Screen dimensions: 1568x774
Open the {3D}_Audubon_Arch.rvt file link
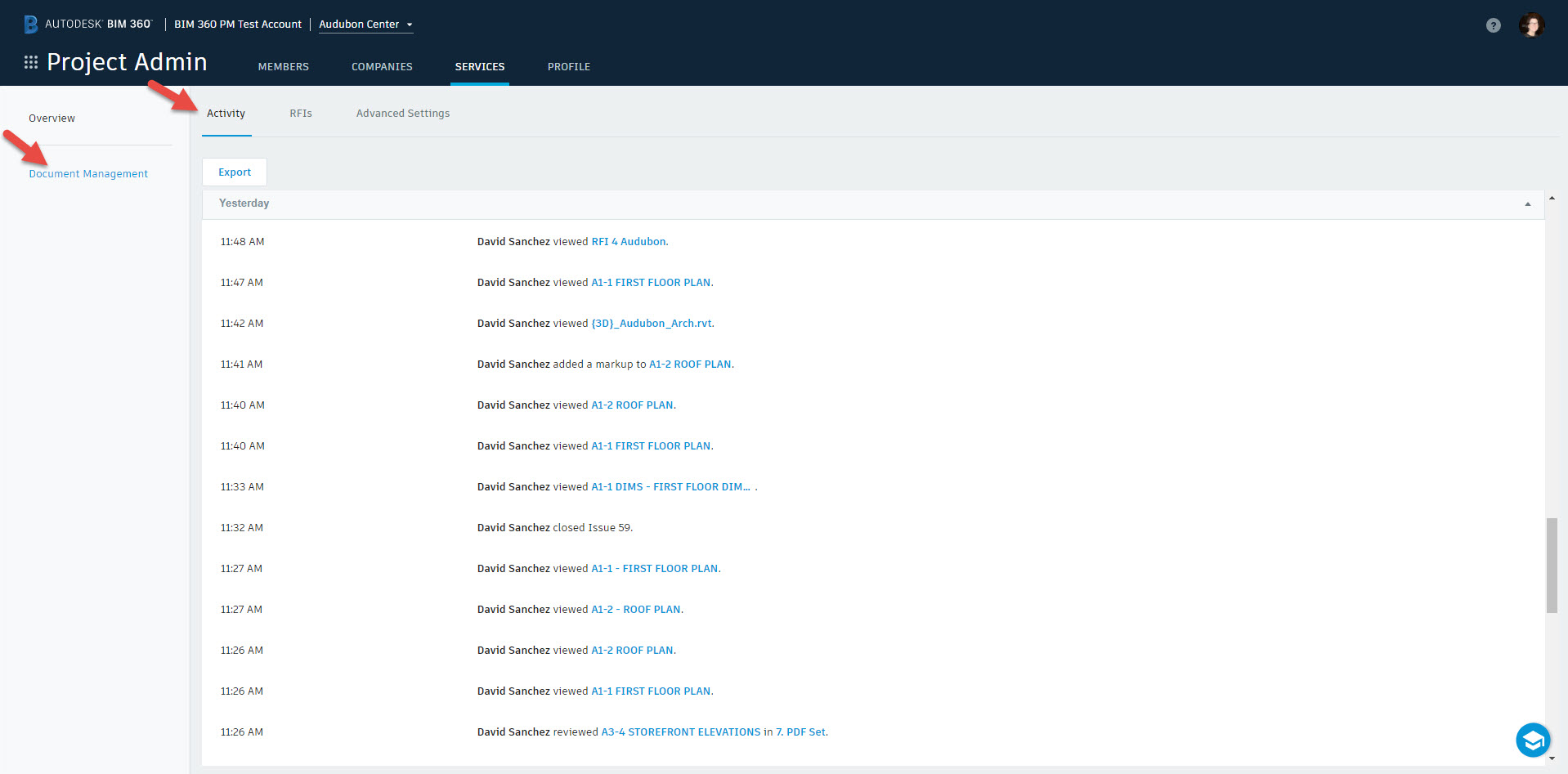click(652, 324)
